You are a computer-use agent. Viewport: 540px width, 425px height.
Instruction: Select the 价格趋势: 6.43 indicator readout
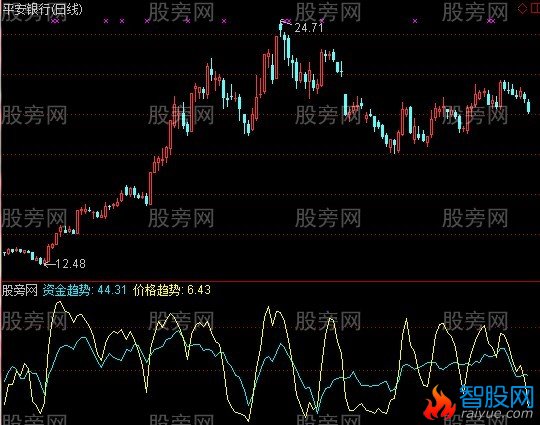(172, 290)
